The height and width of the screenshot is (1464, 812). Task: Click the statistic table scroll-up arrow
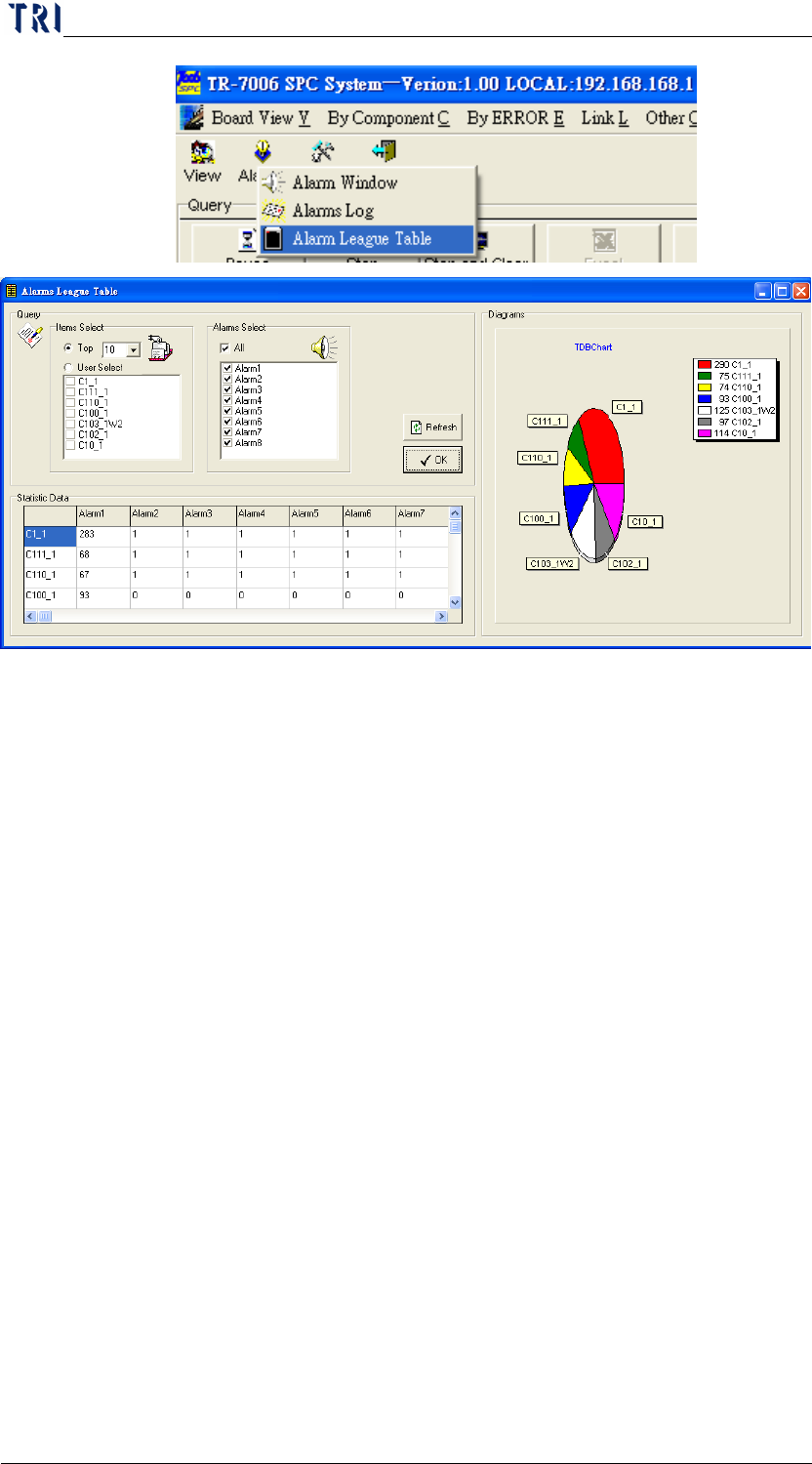tap(454, 511)
